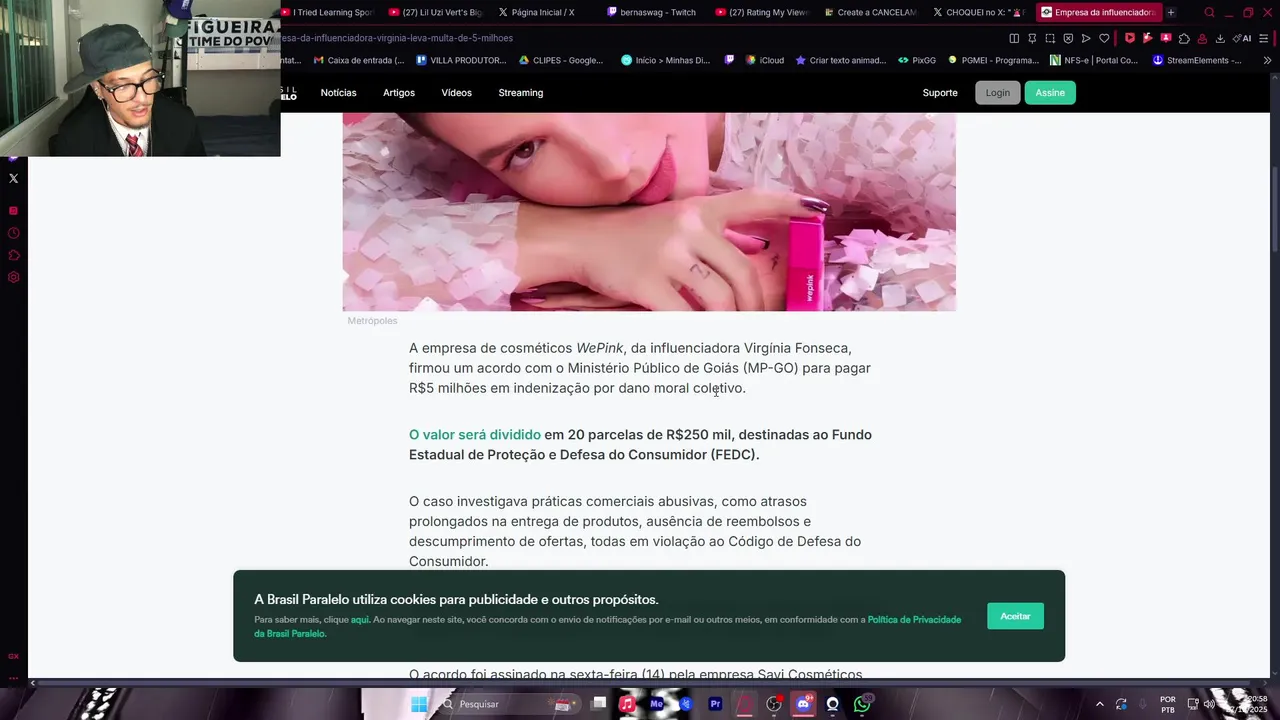
Task: Open 'O valor será dividido' link
Action: (x=474, y=434)
